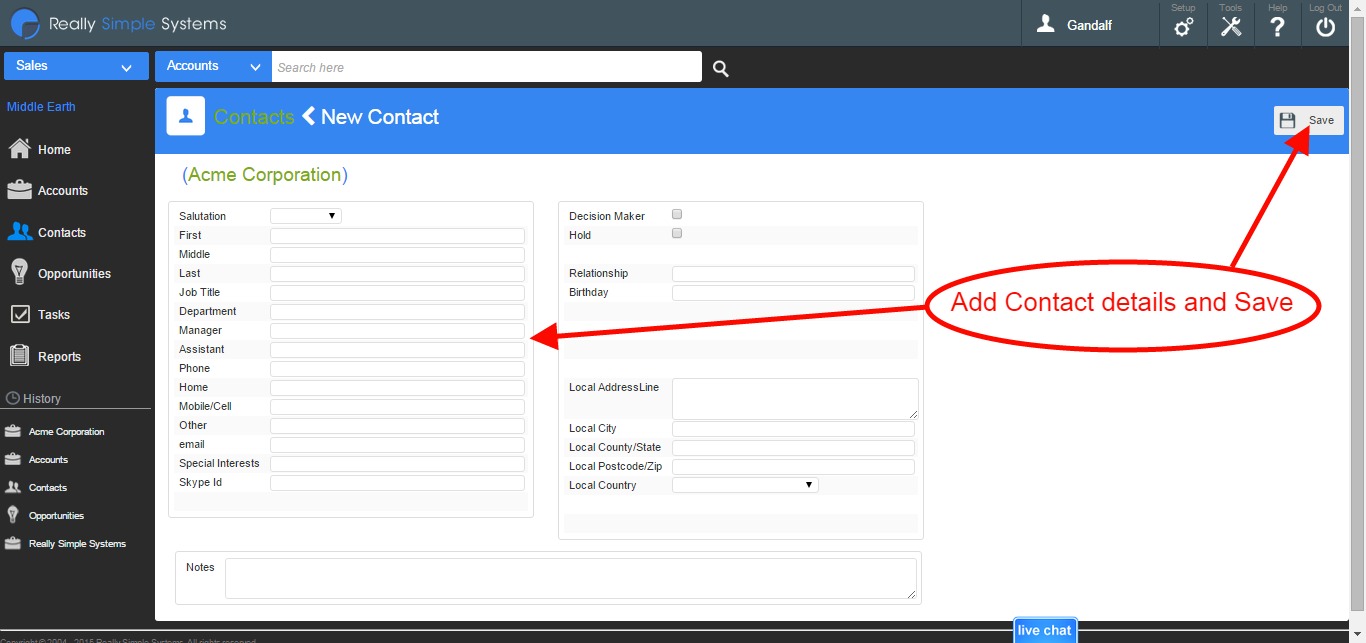Click the Gandalf user profile icon

click(x=1046, y=24)
